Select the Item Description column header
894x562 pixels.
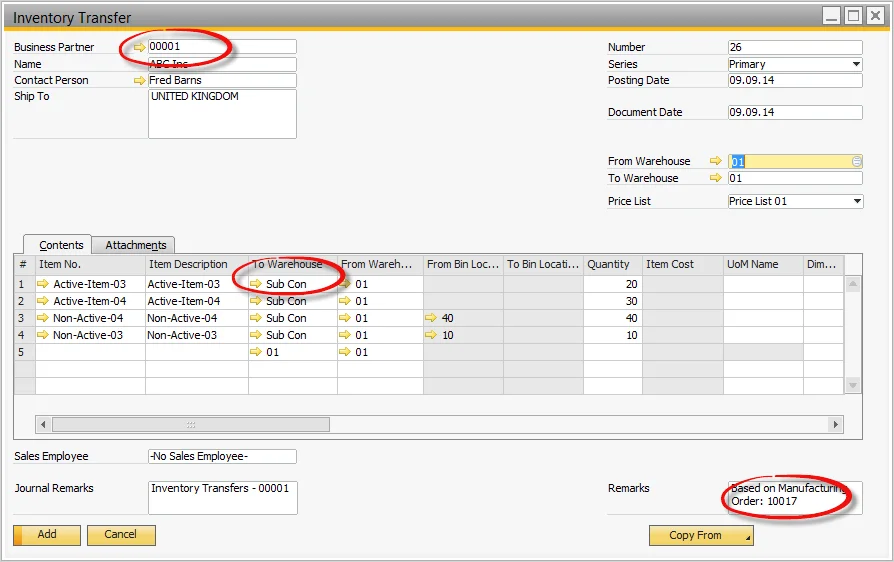pos(197,264)
